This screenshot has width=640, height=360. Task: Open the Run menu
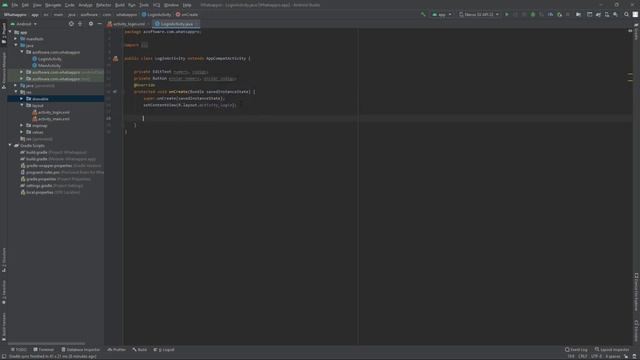pyautogui.click(x=132, y=5)
